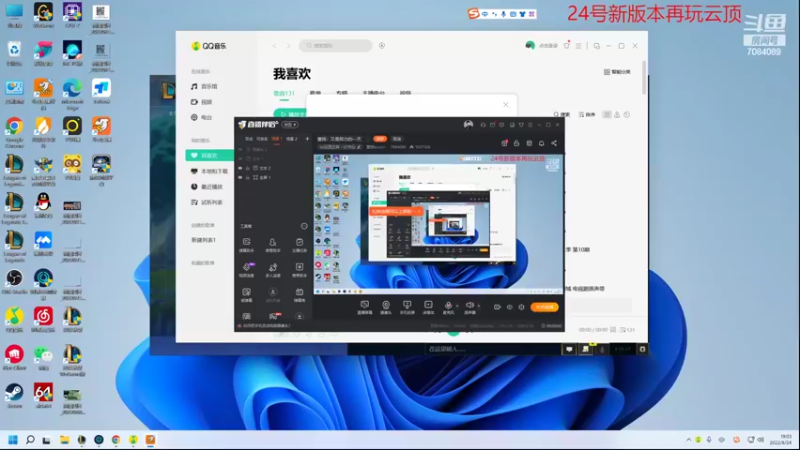
Task: Open 本地和下载 in QQ Music sidebar
Action: (x=209, y=171)
